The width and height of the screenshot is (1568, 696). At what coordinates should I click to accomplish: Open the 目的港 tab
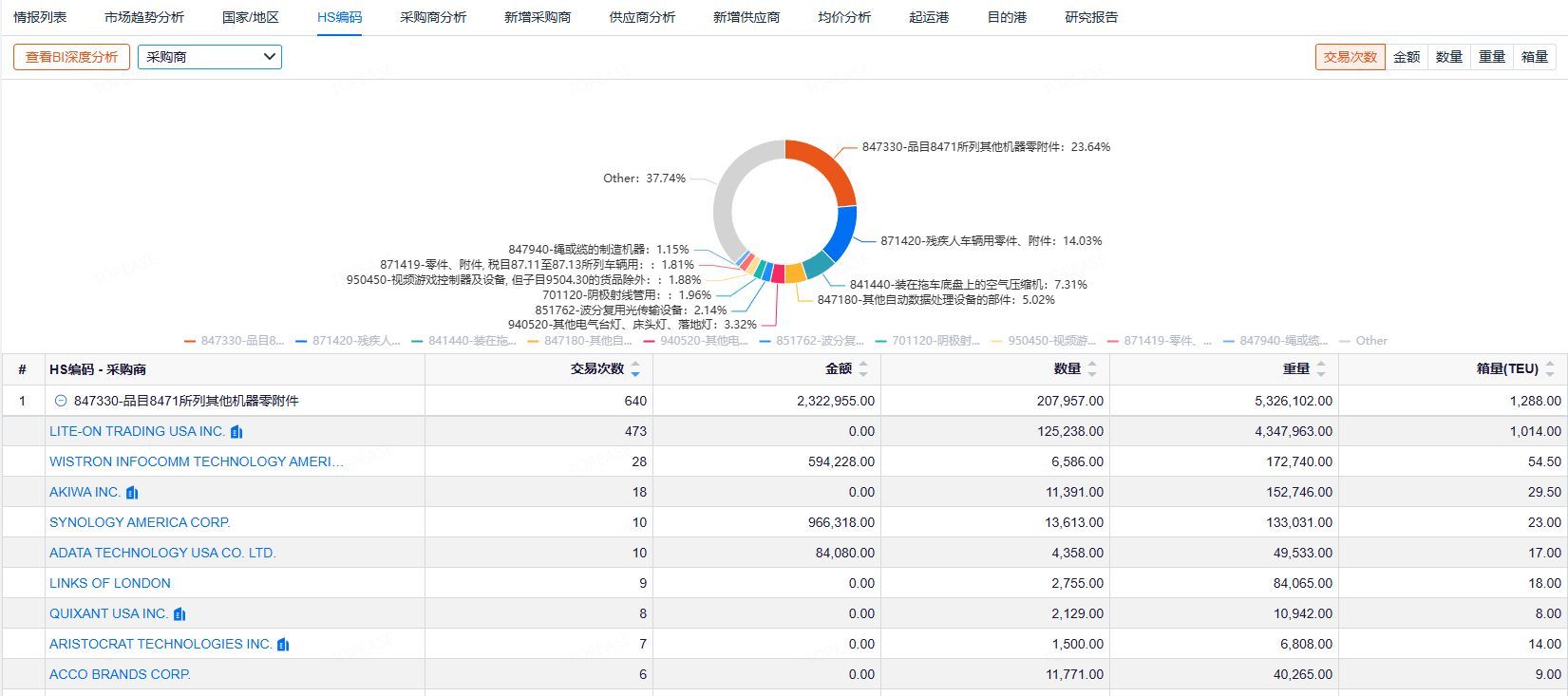pyautogui.click(x=1007, y=17)
